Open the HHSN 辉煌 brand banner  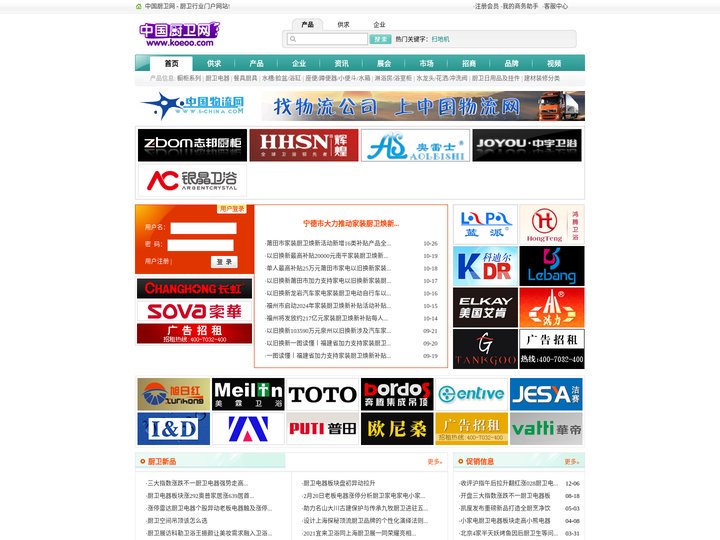(x=304, y=145)
